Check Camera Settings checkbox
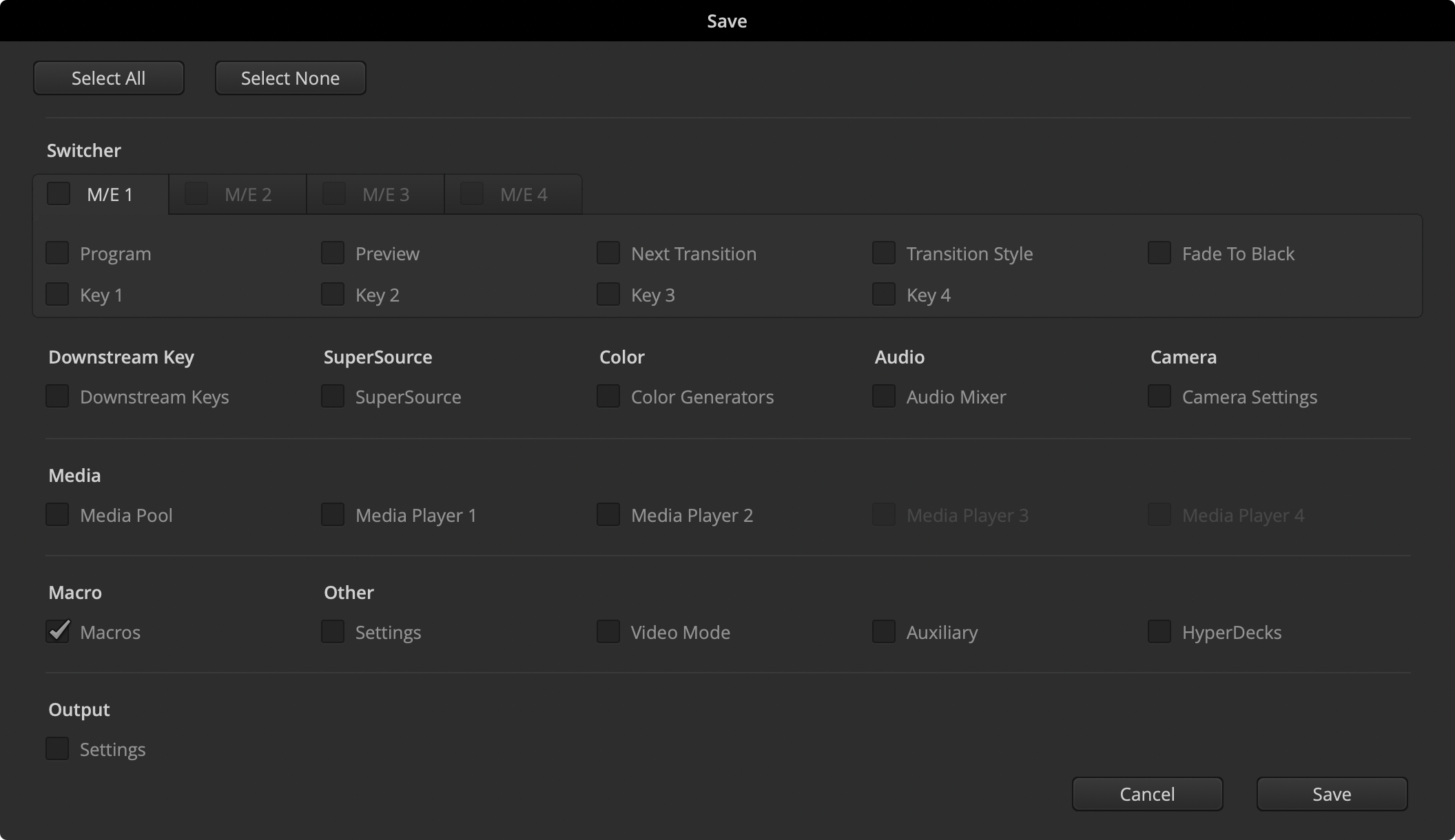The width and height of the screenshot is (1455, 840). 1160,397
